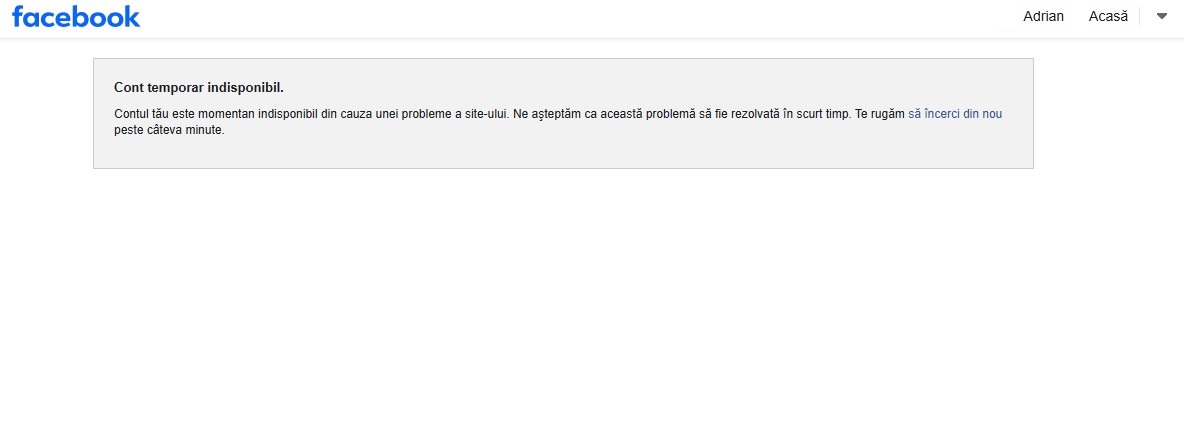1184x436 pixels.
Task: Click the 'să încerci din nou' link
Action: coord(954,114)
